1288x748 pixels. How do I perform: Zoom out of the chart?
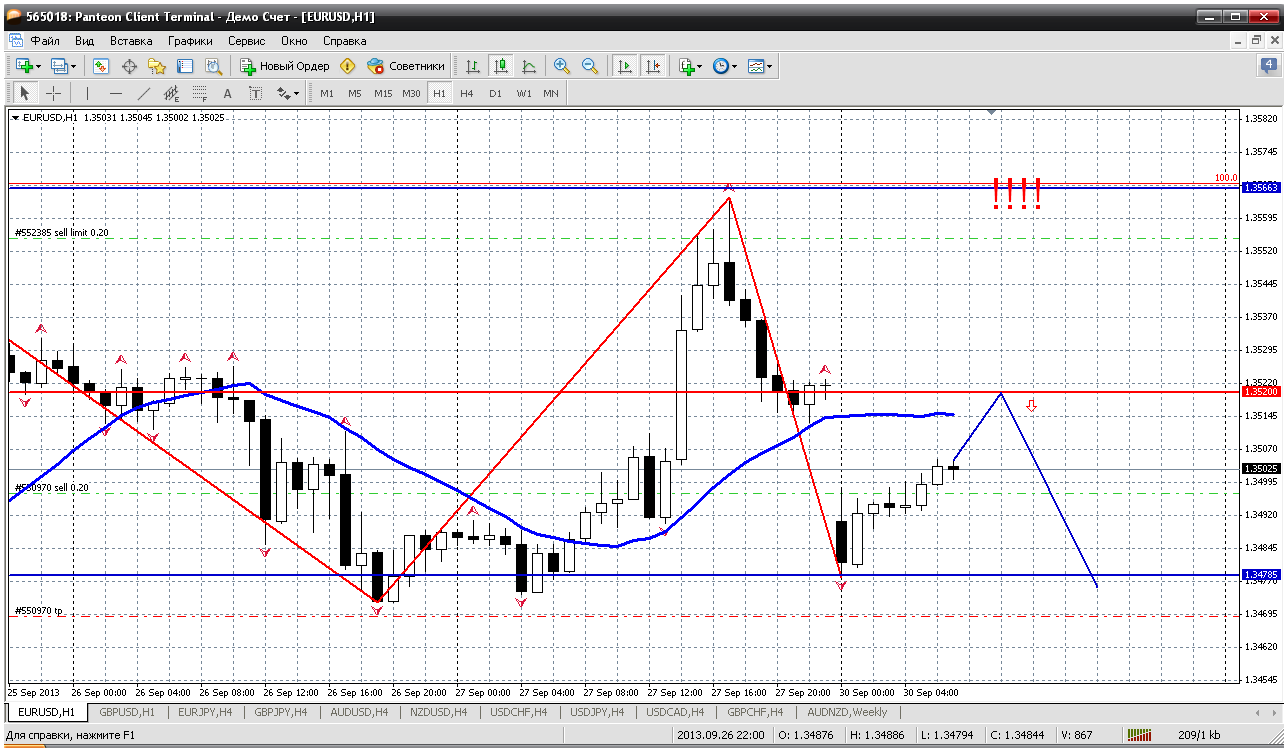(590, 66)
